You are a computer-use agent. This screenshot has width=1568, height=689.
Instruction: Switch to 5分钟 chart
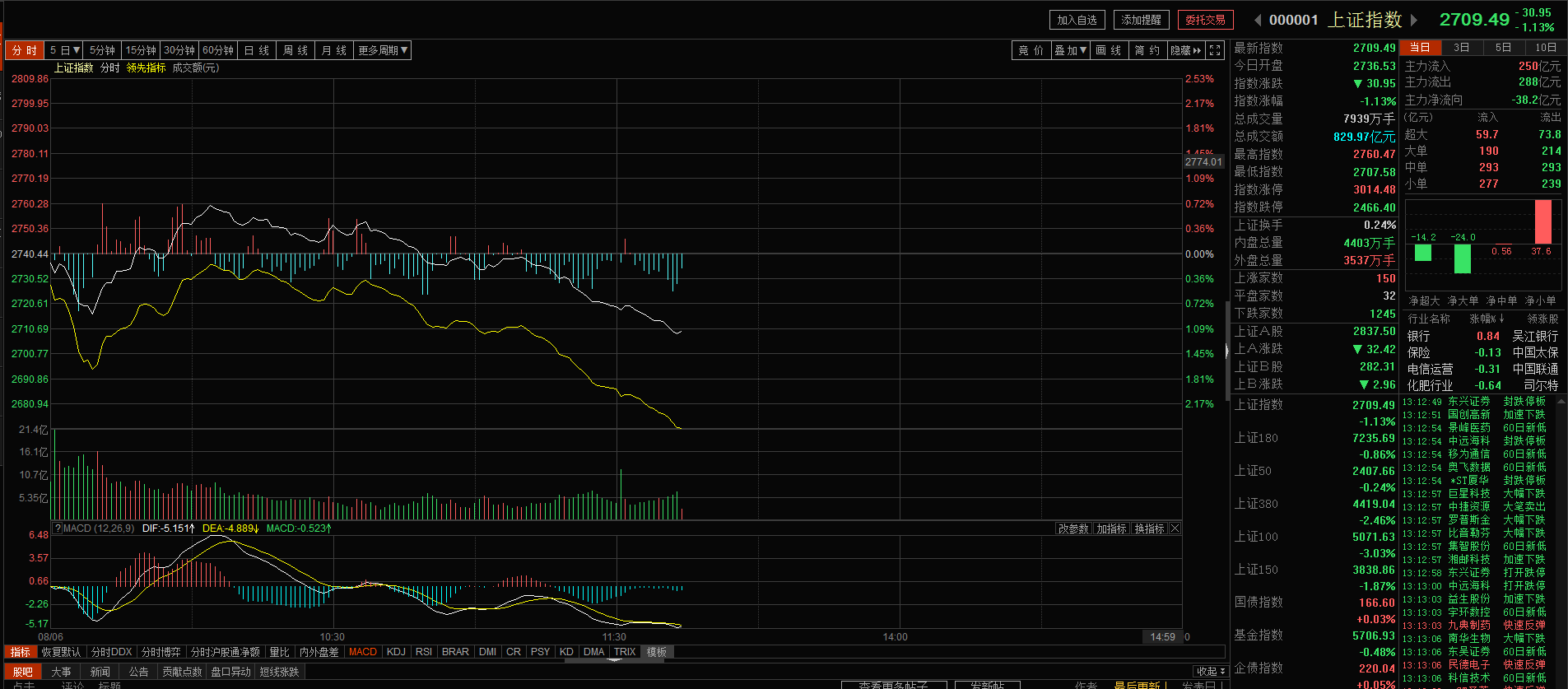point(102,50)
